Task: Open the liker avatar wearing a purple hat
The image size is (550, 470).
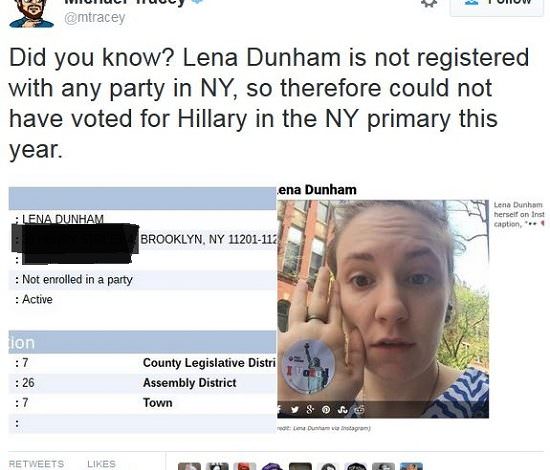Action: (x=273, y=466)
